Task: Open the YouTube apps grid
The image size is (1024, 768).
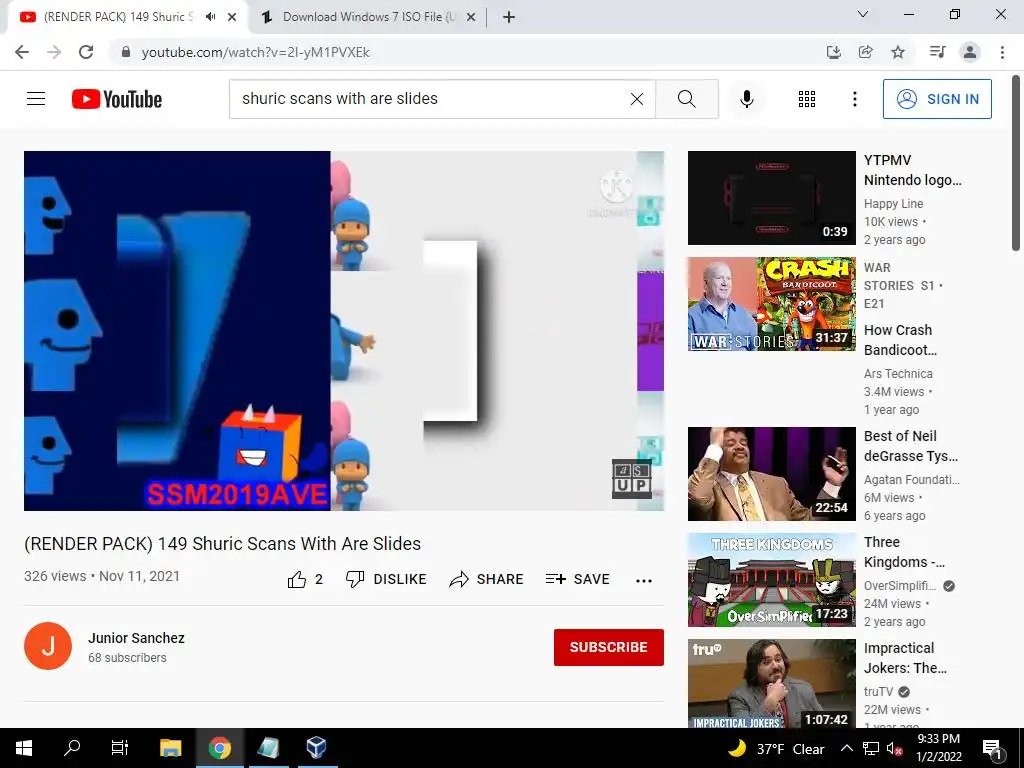Action: [x=807, y=99]
